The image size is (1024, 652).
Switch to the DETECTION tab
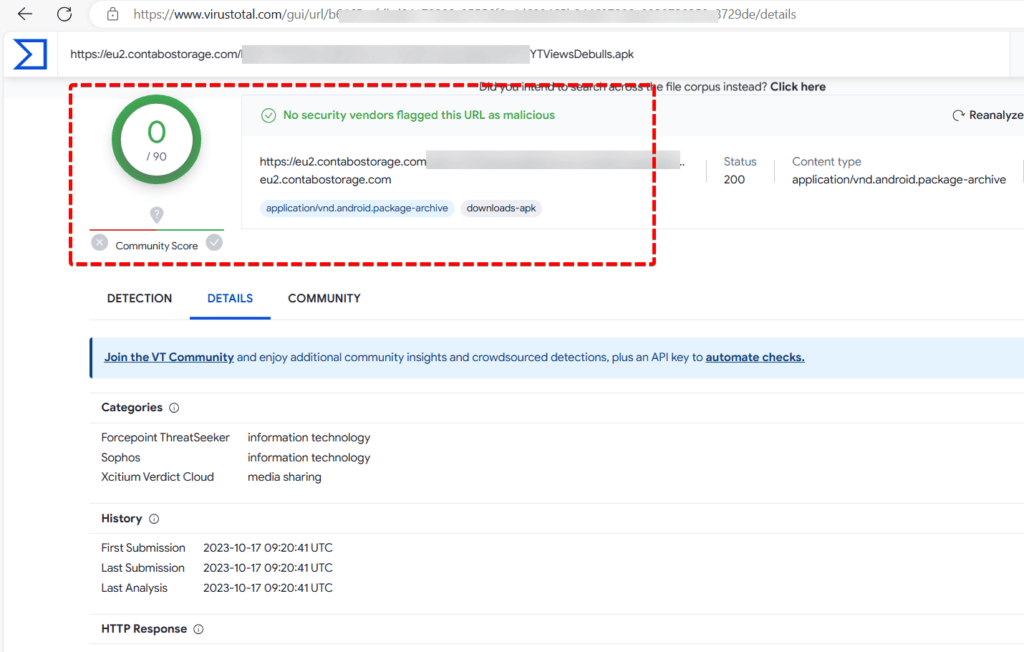pos(140,299)
